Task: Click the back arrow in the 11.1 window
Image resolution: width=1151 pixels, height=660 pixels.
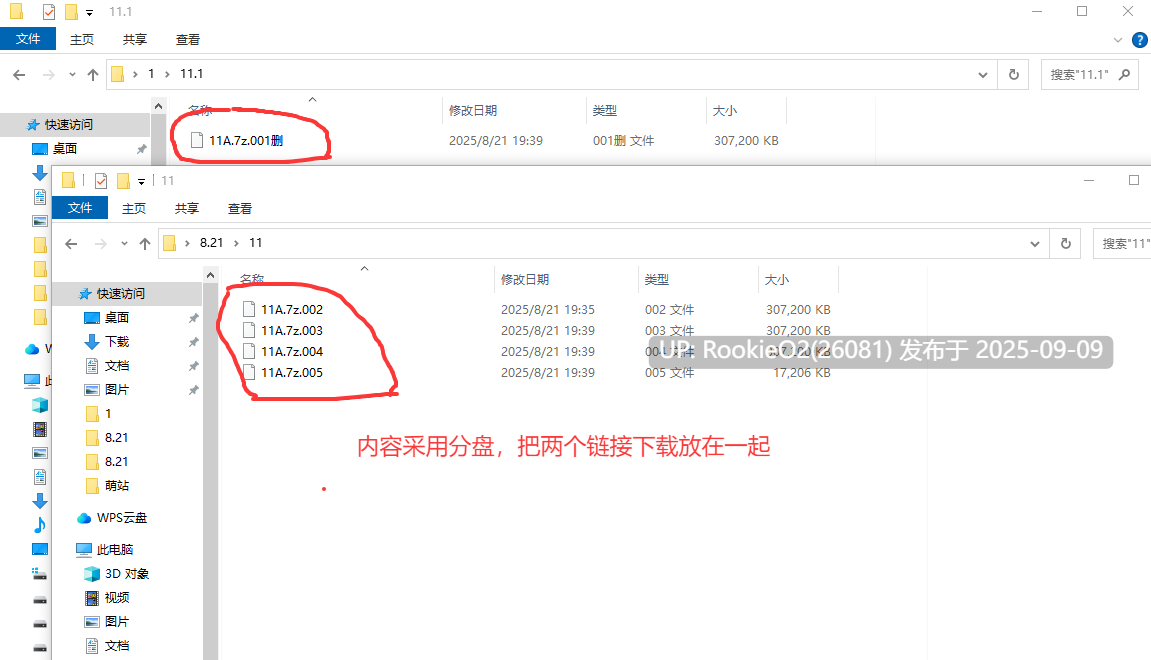Action: click(x=20, y=75)
